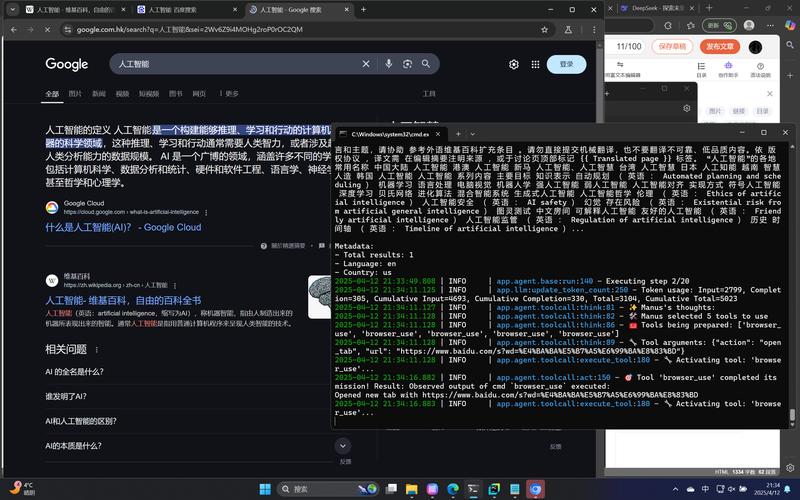Stop loading the page in Chrome toolbar

pos(47,30)
